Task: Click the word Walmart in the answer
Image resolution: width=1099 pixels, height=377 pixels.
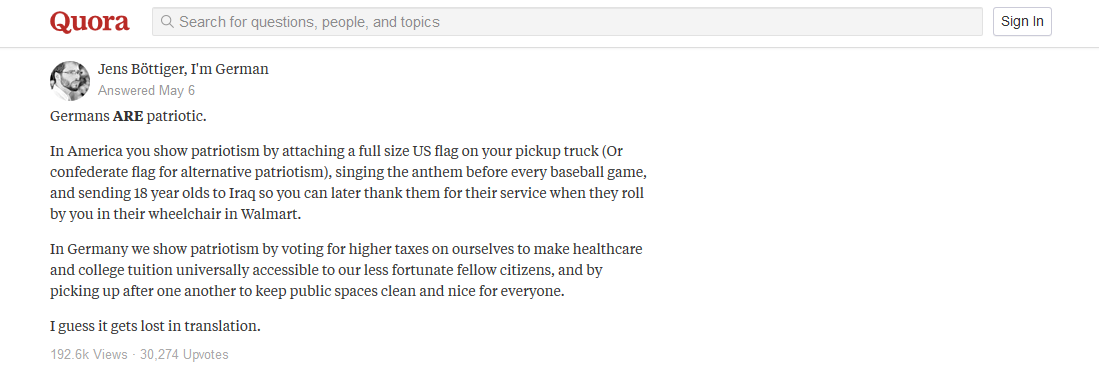Action: click(270, 214)
